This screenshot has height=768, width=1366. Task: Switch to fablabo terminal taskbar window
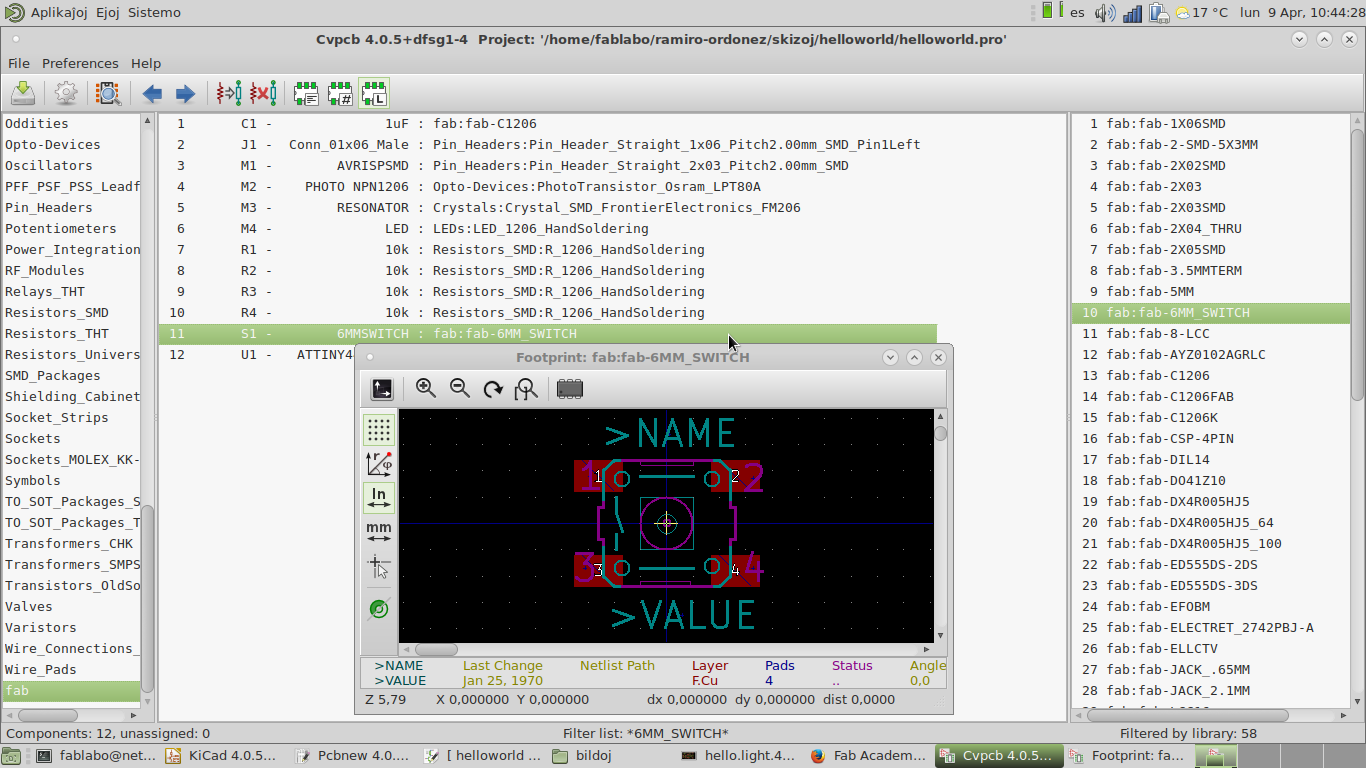97,756
